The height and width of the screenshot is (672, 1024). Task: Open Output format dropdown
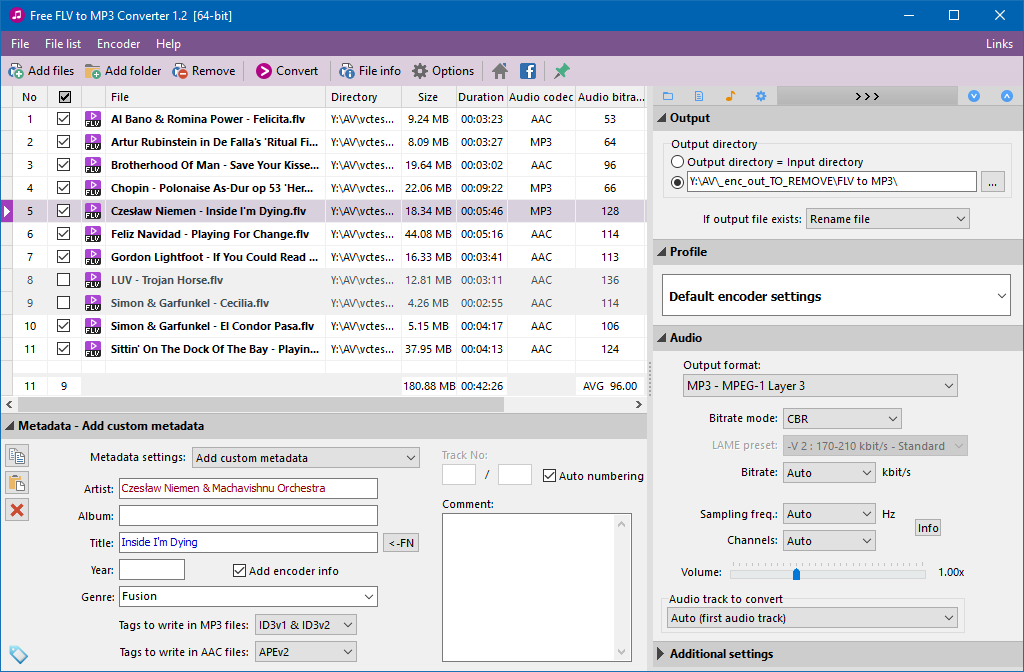(x=820, y=386)
